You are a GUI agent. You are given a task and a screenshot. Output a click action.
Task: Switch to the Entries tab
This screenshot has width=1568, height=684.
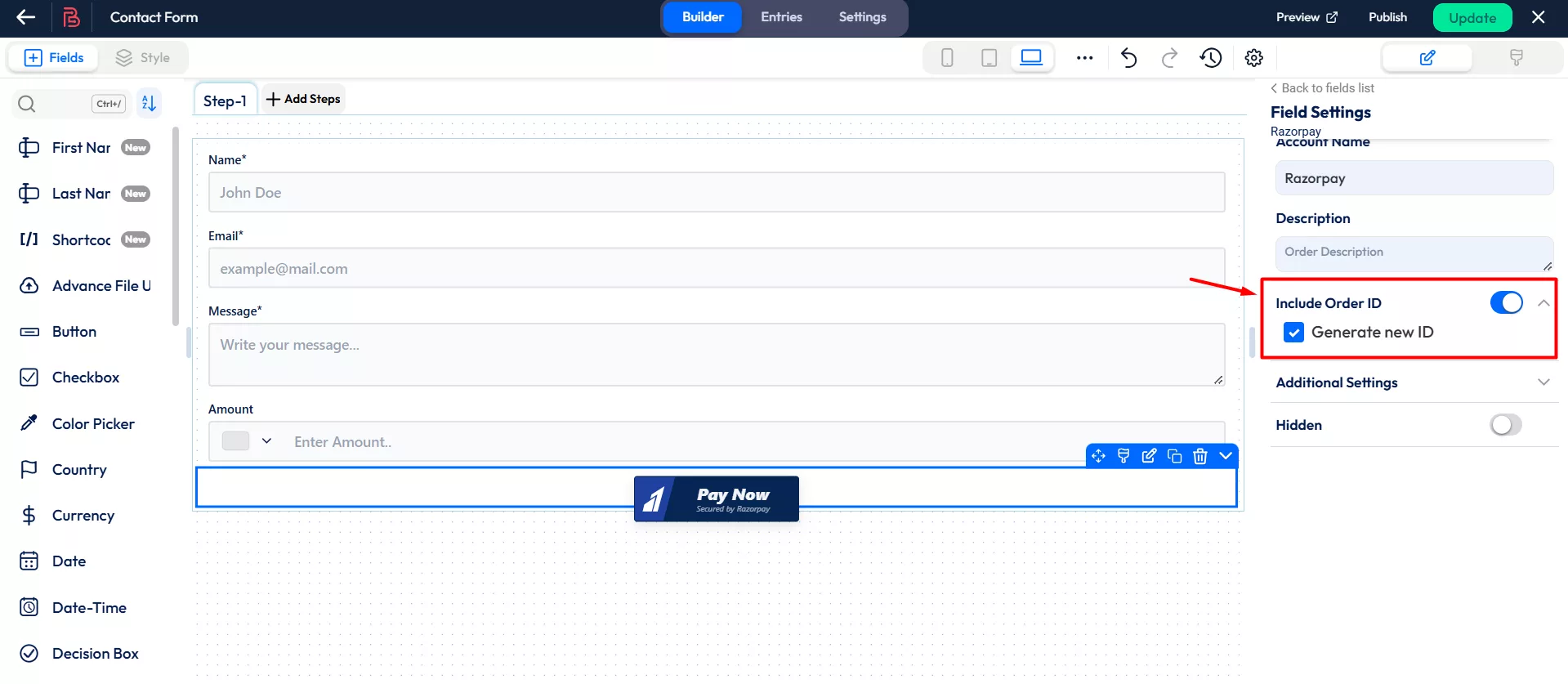(x=781, y=17)
